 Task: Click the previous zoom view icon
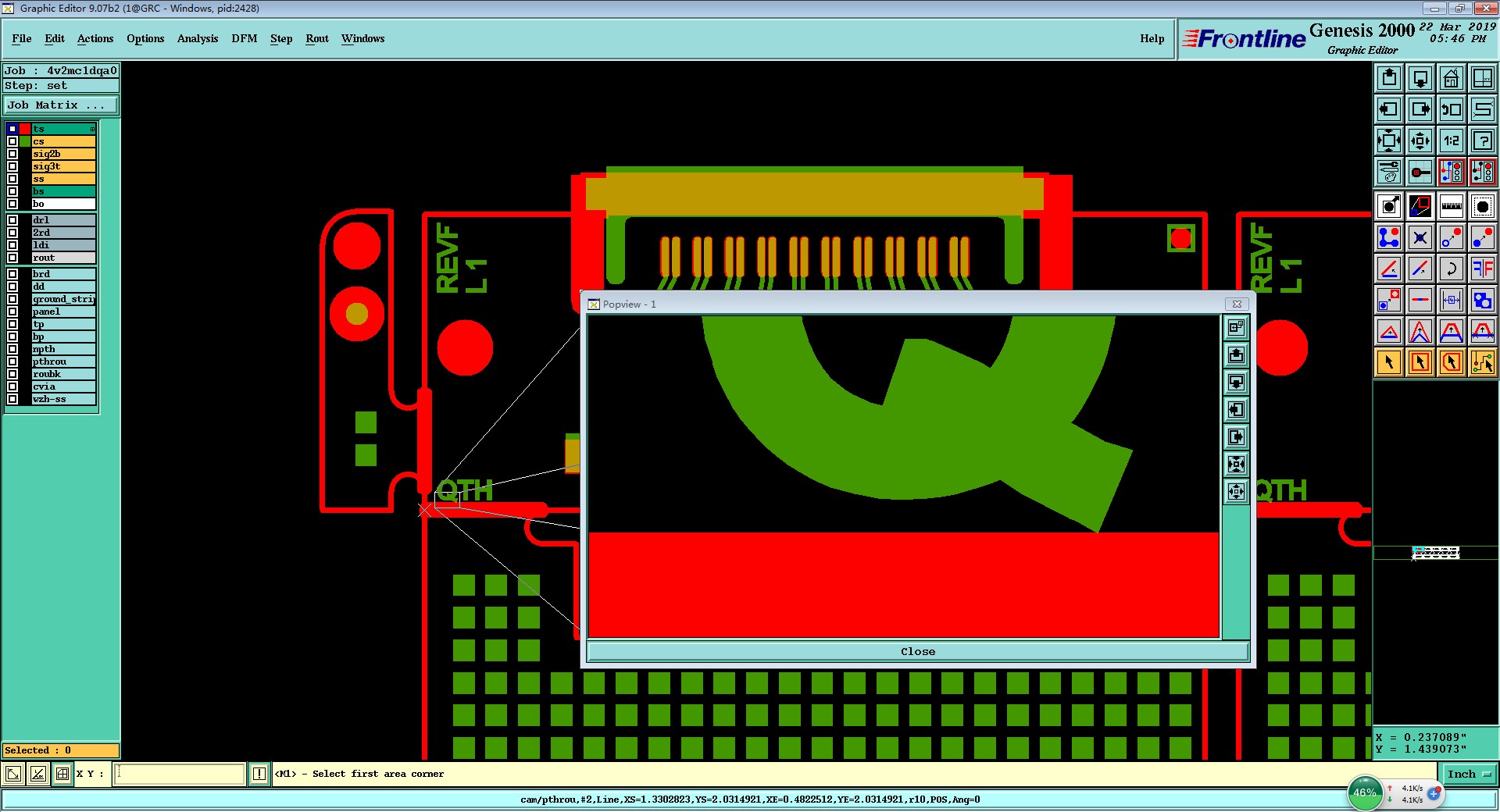pos(1452,109)
